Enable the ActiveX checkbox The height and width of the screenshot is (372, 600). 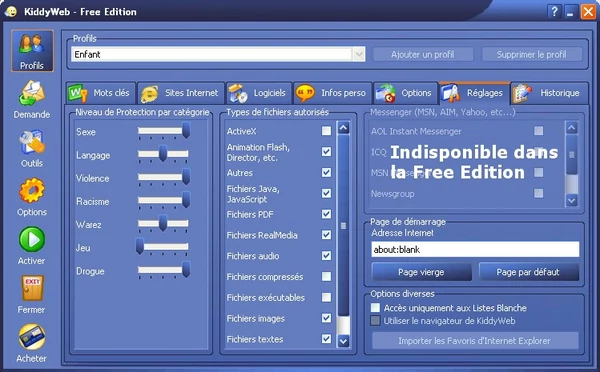pos(326,131)
